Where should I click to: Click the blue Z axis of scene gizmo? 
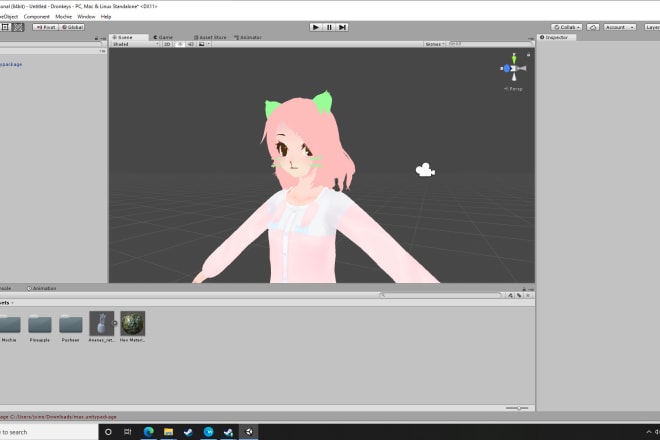[506, 68]
